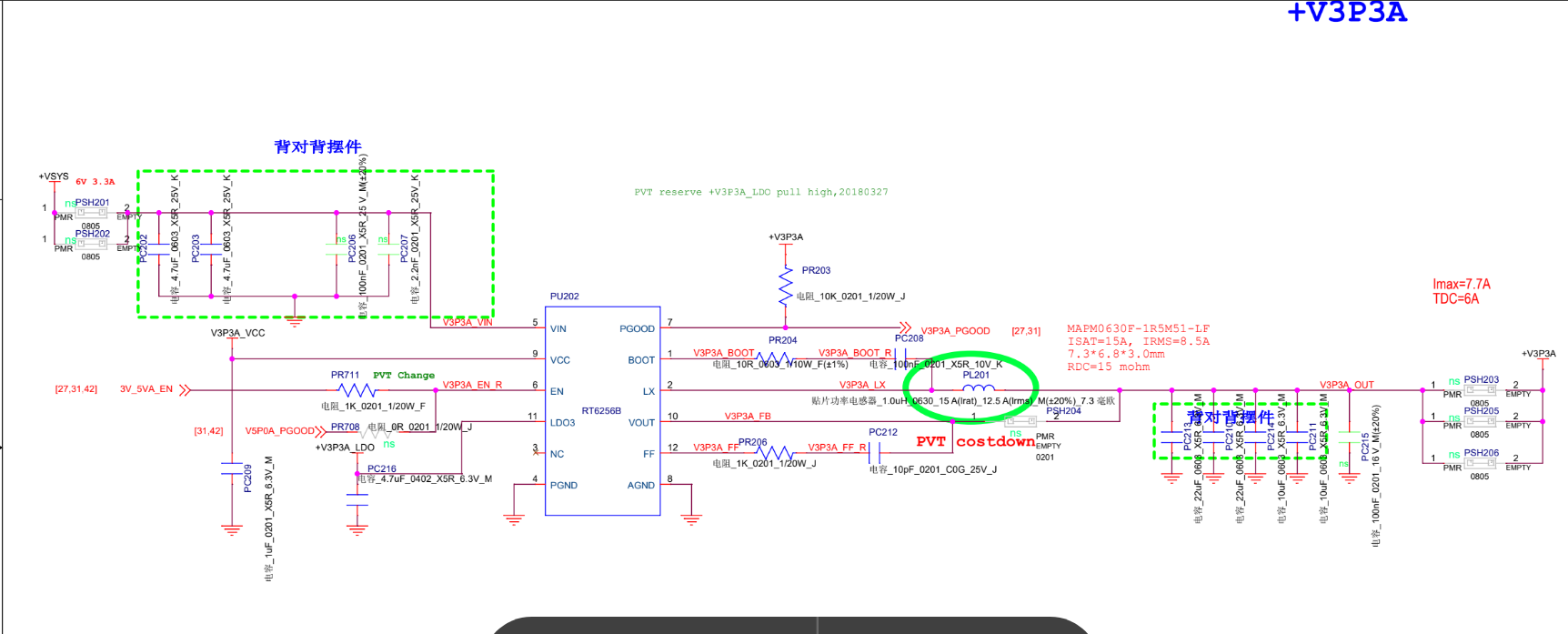Select the PR203 pull-up resistor symbol
Viewport: 1568px width, 634px height.
786,286
